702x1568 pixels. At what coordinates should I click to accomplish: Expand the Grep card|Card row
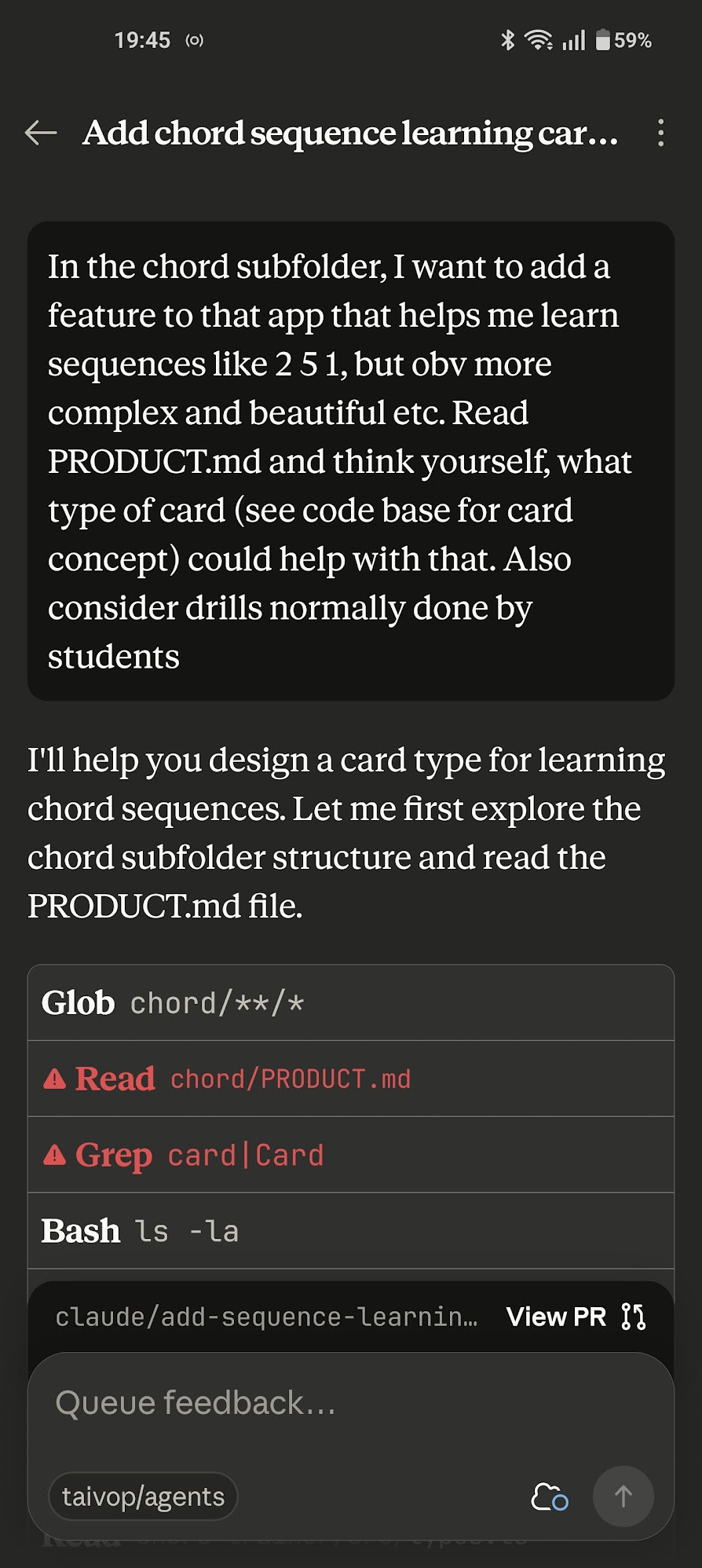350,1155
